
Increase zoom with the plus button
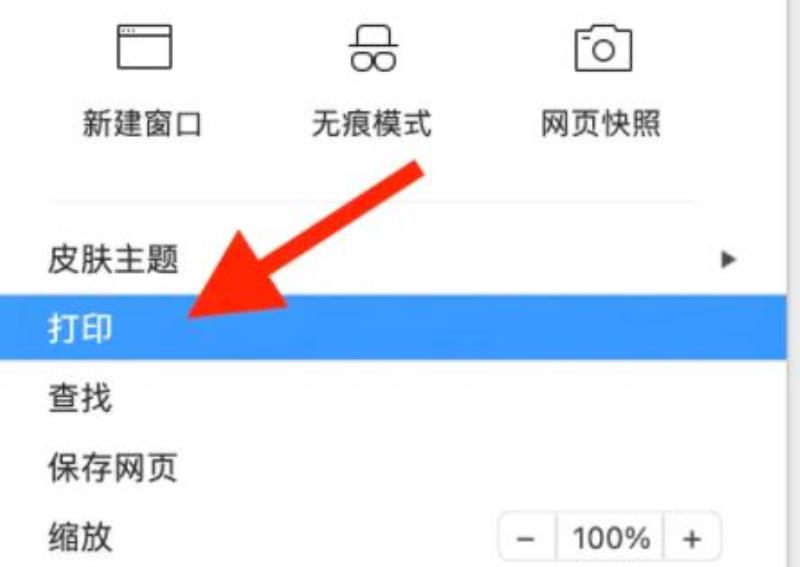[692, 538]
